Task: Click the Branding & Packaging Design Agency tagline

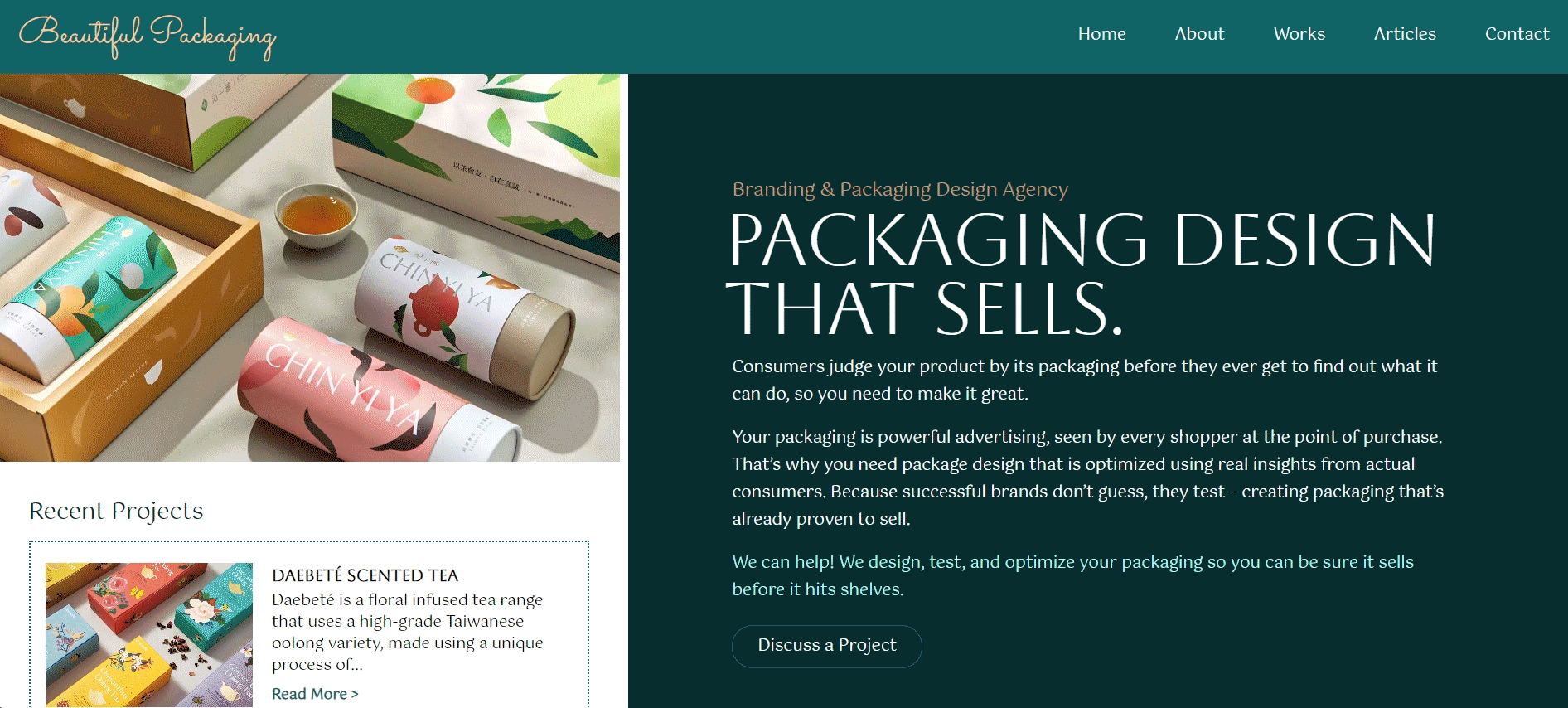Action: [x=900, y=189]
